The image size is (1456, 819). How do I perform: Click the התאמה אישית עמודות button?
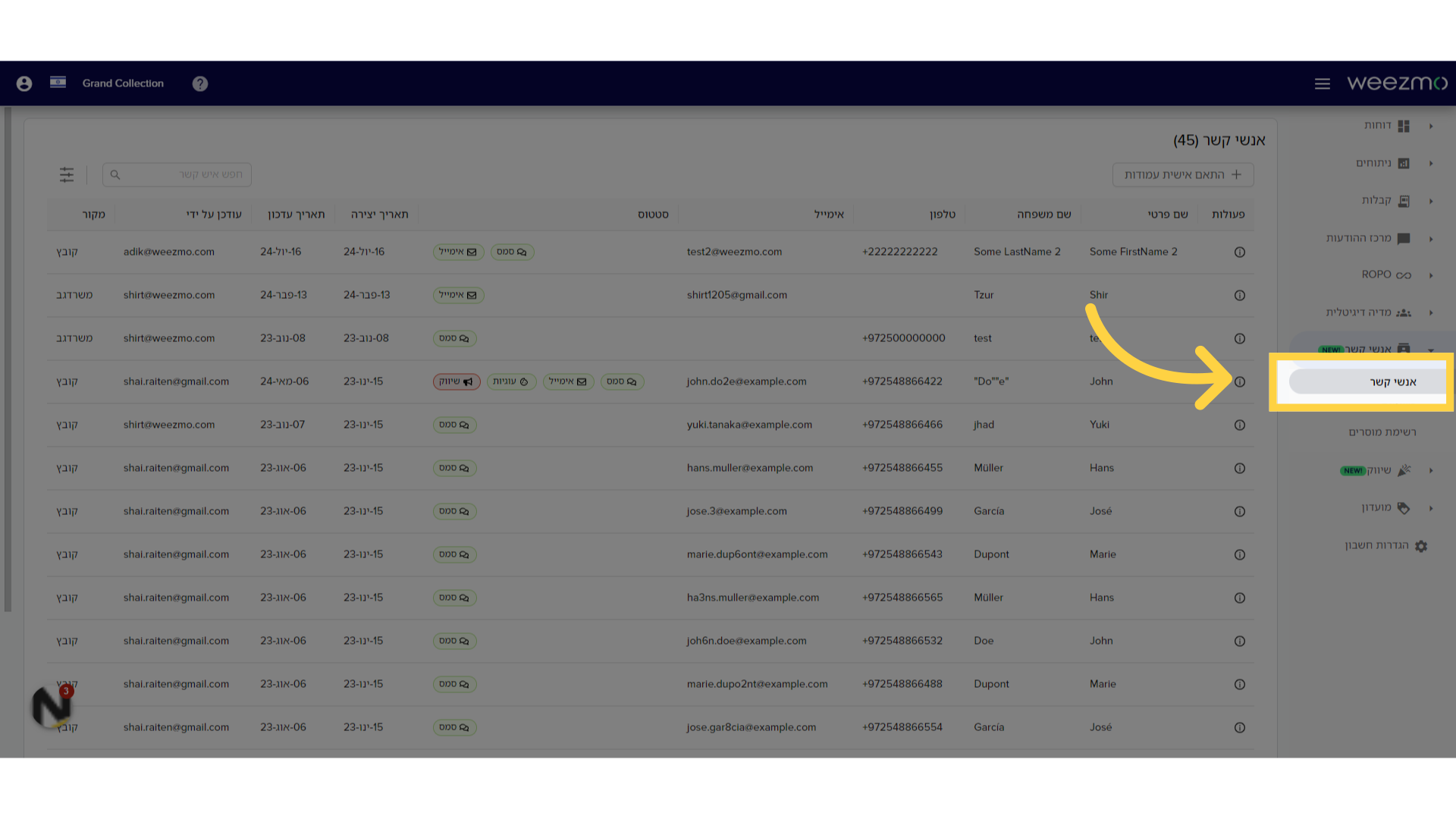tap(1183, 174)
